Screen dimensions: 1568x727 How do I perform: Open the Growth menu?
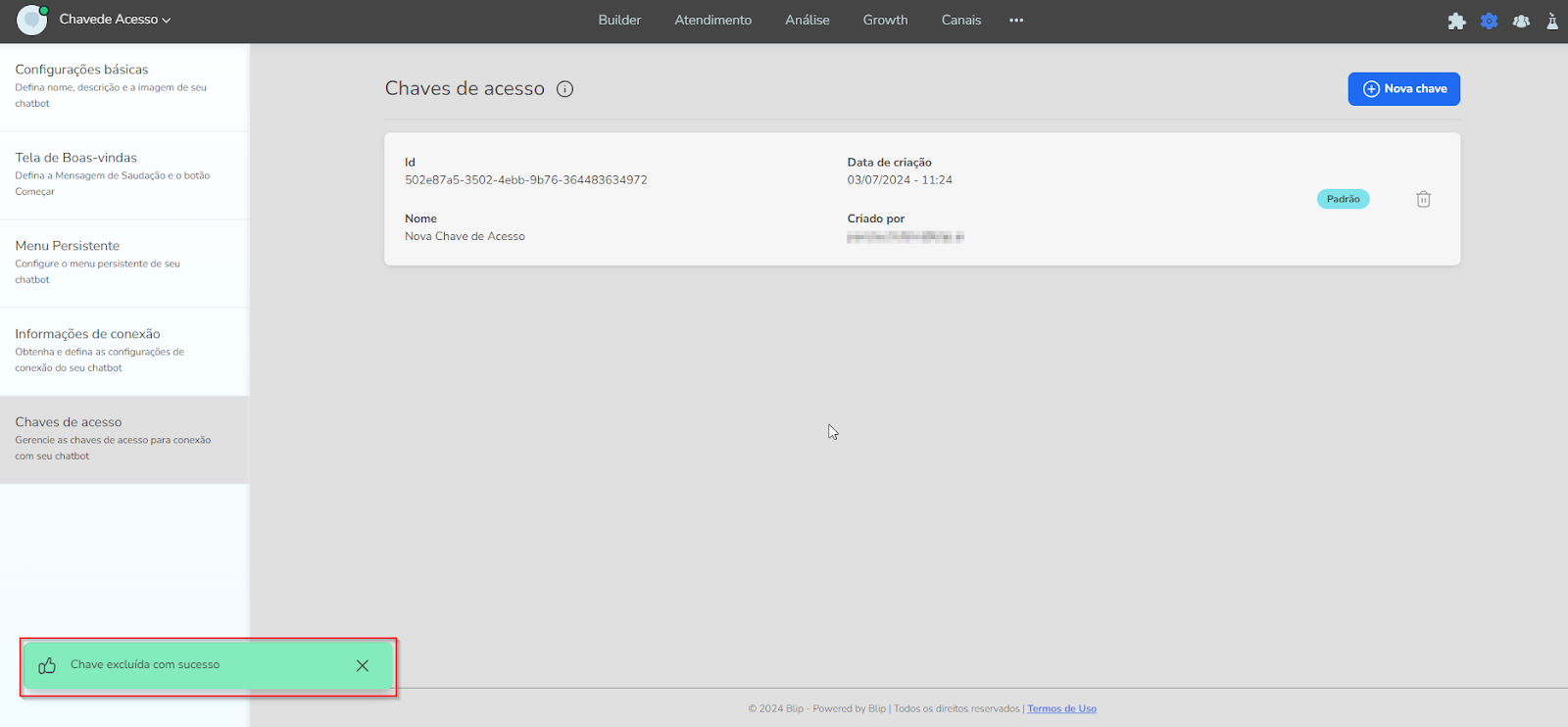click(x=885, y=20)
